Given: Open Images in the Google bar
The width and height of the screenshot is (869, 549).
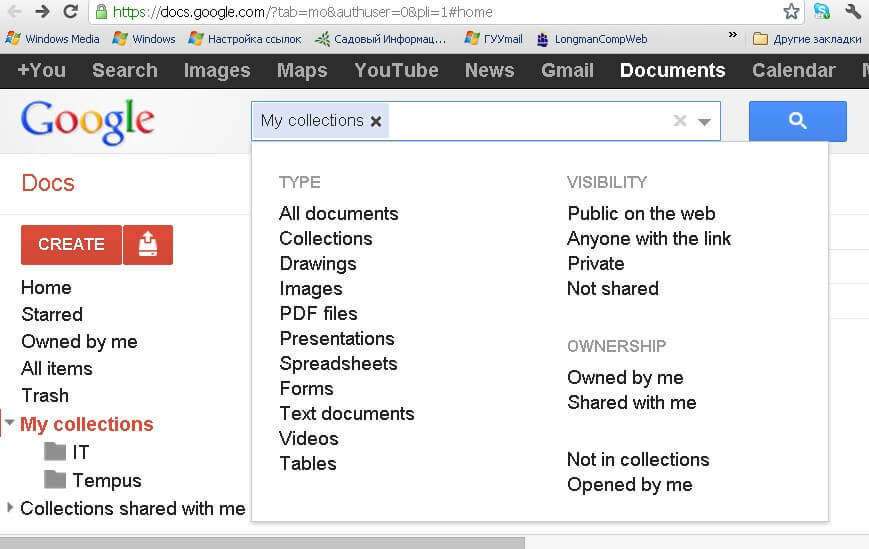Looking at the screenshot, I should coord(217,70).
